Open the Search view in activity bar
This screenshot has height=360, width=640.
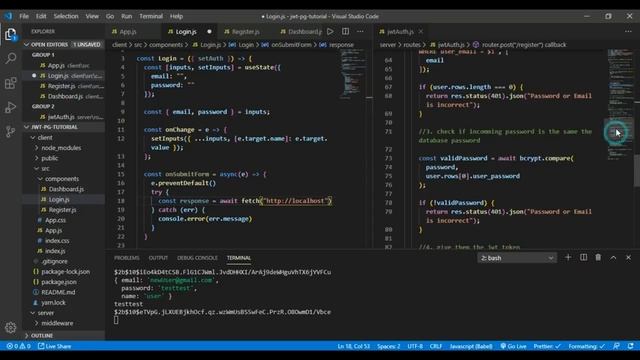pyautogui.click(x=11, y=58)
